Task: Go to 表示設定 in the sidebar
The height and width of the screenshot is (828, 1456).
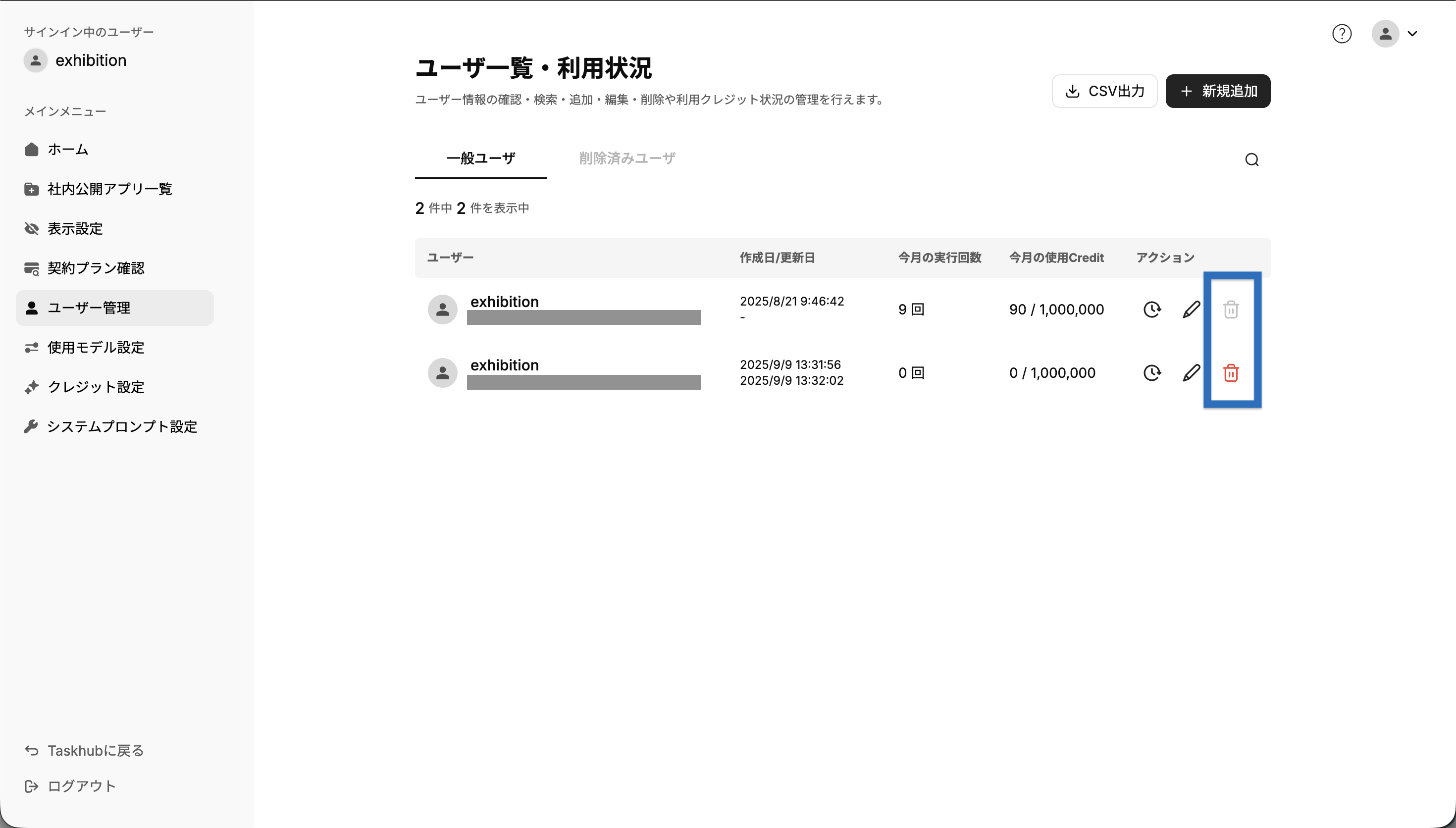Action: 74,229
